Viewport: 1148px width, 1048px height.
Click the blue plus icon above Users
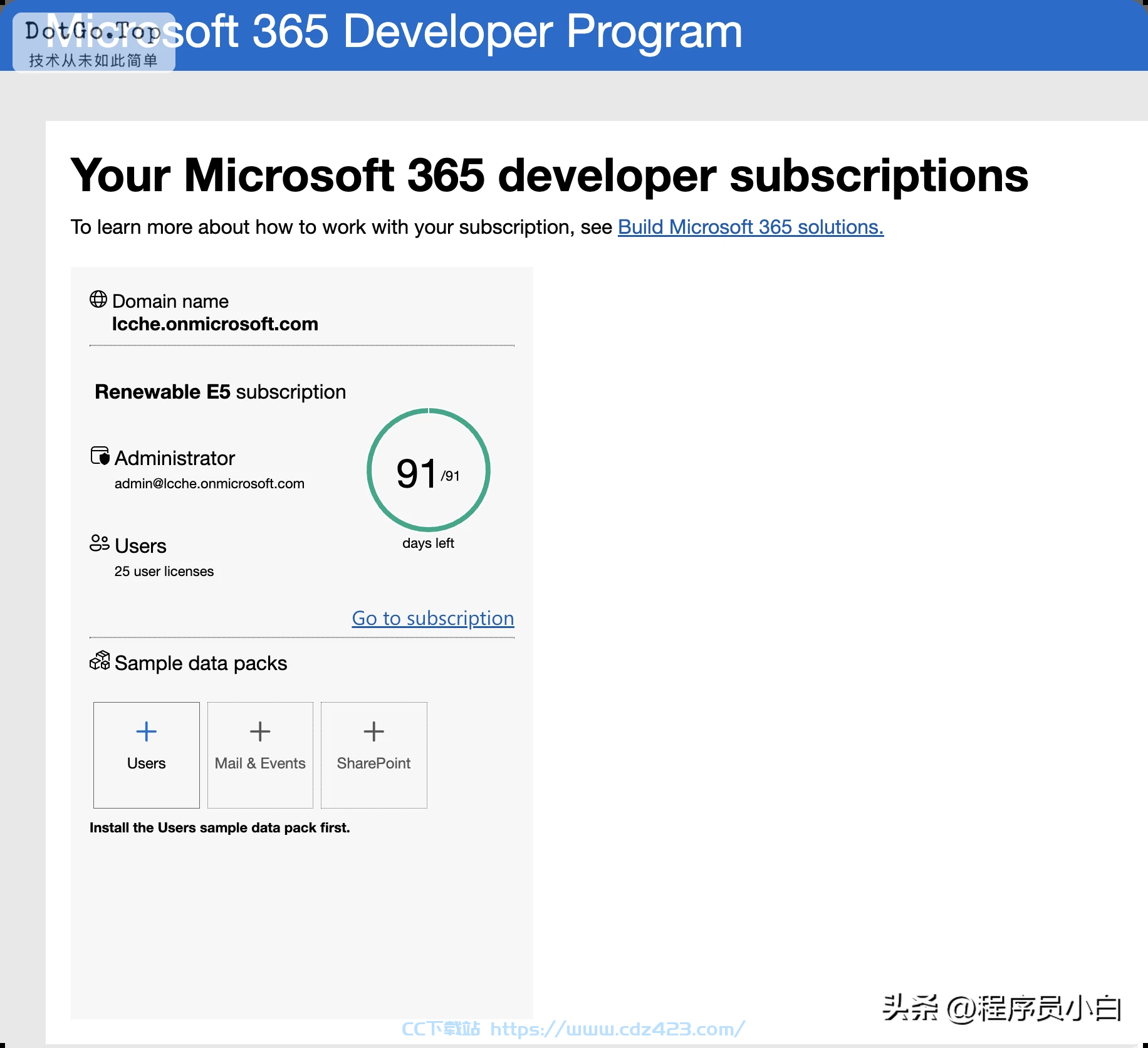pos(147,731)
